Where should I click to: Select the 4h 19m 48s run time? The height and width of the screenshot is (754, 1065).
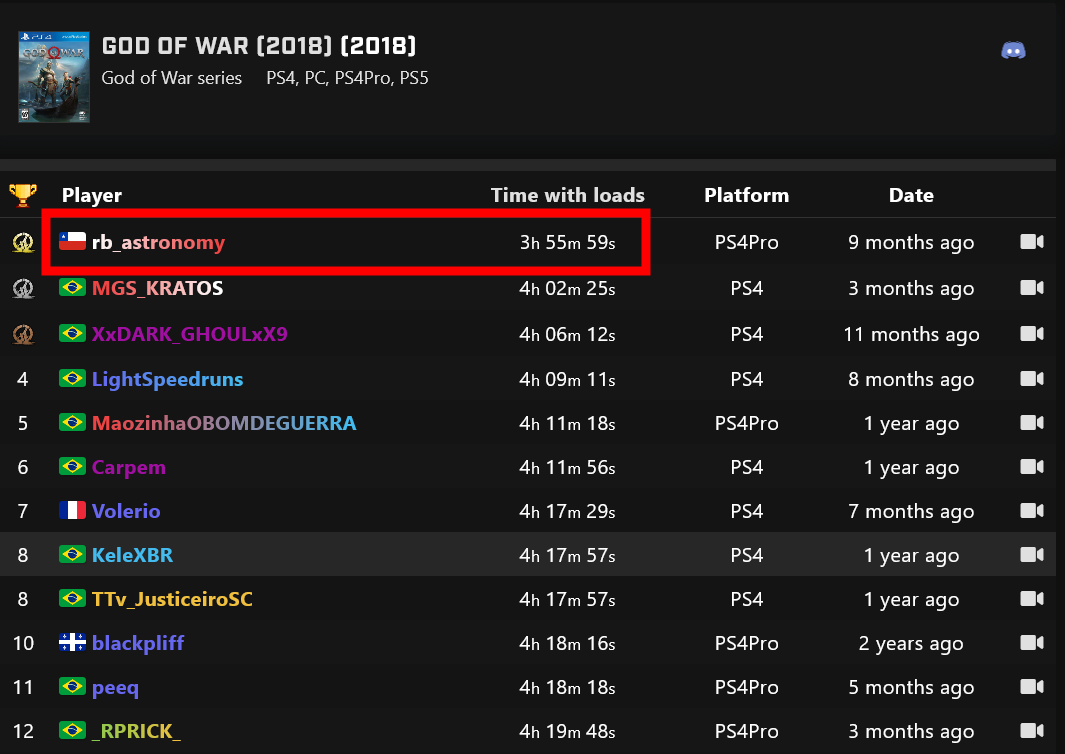(567, 731)
